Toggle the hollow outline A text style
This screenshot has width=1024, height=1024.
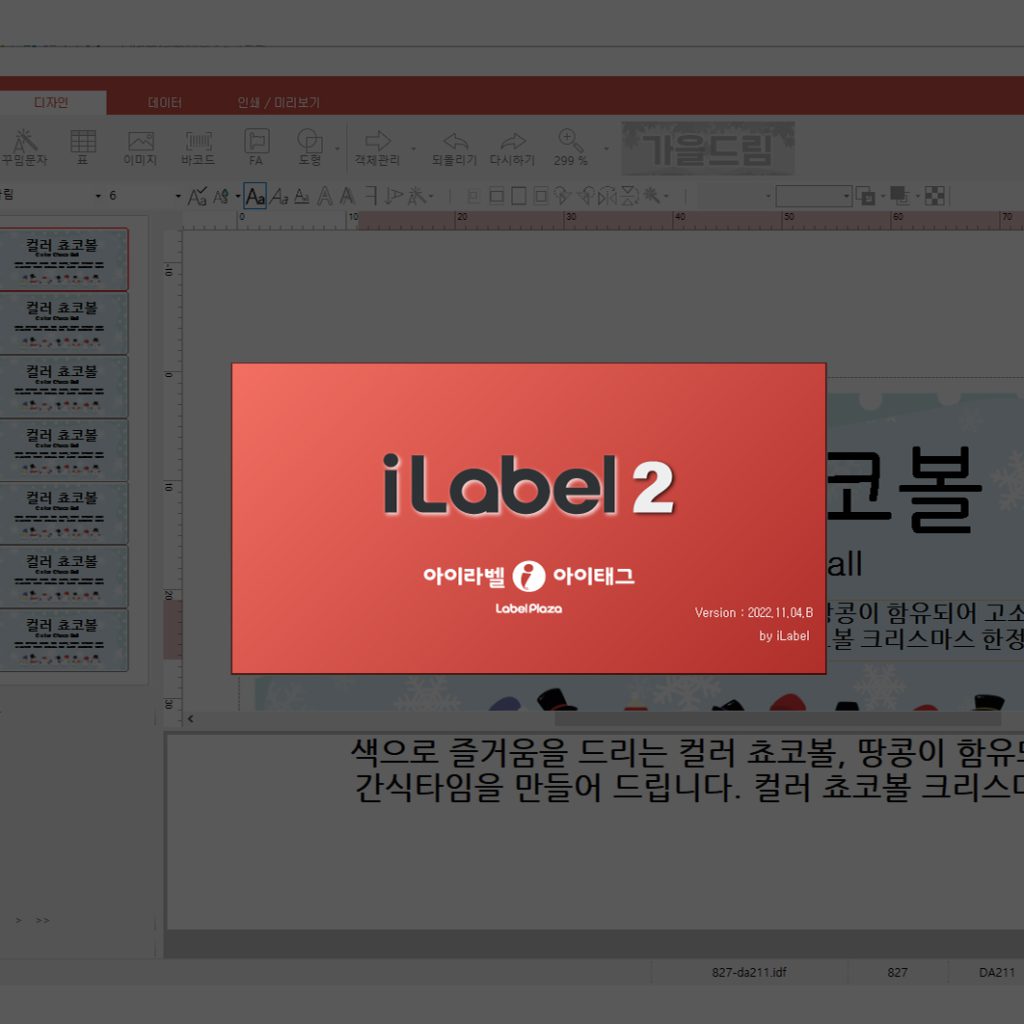[325, 196]
